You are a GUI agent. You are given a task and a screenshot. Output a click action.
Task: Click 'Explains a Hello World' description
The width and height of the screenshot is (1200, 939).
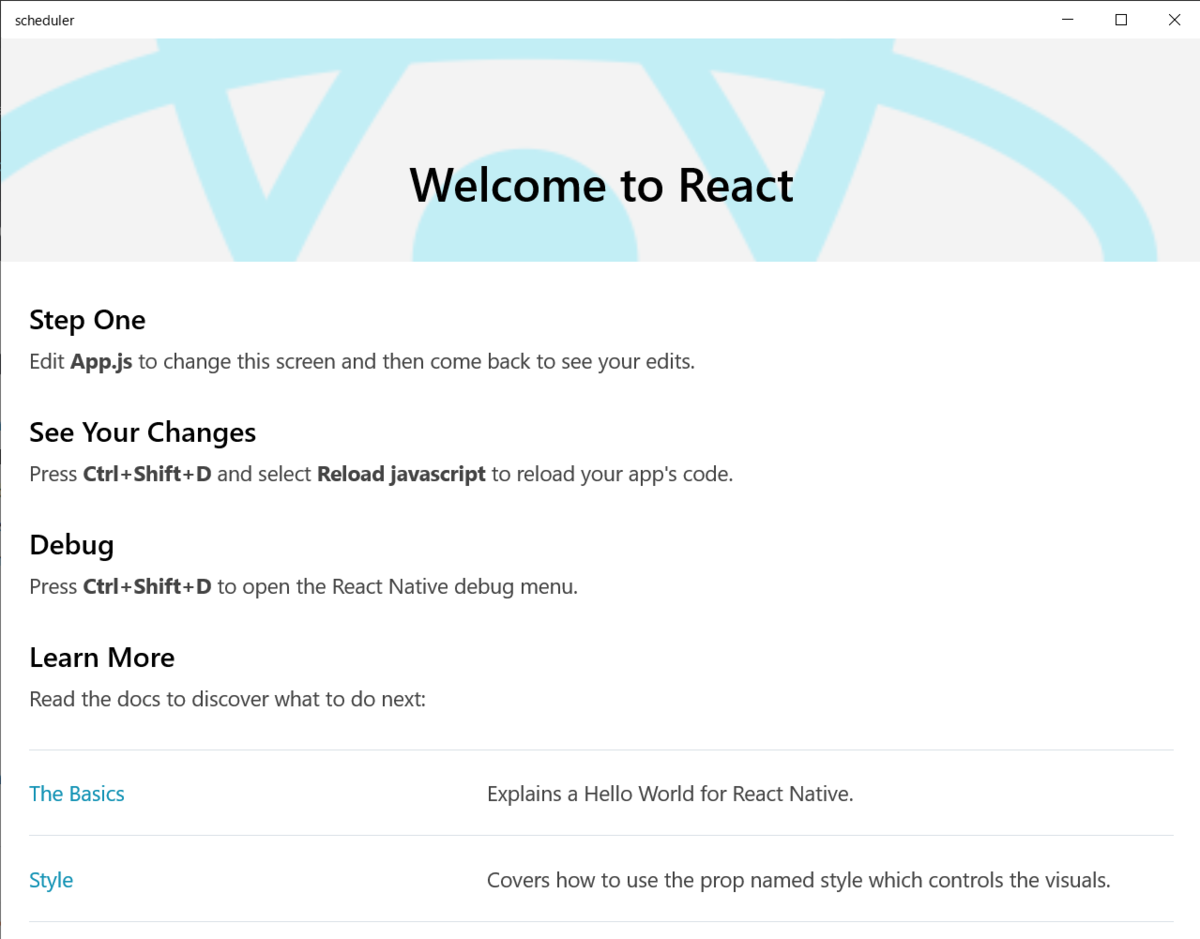[x=670, y=794]
